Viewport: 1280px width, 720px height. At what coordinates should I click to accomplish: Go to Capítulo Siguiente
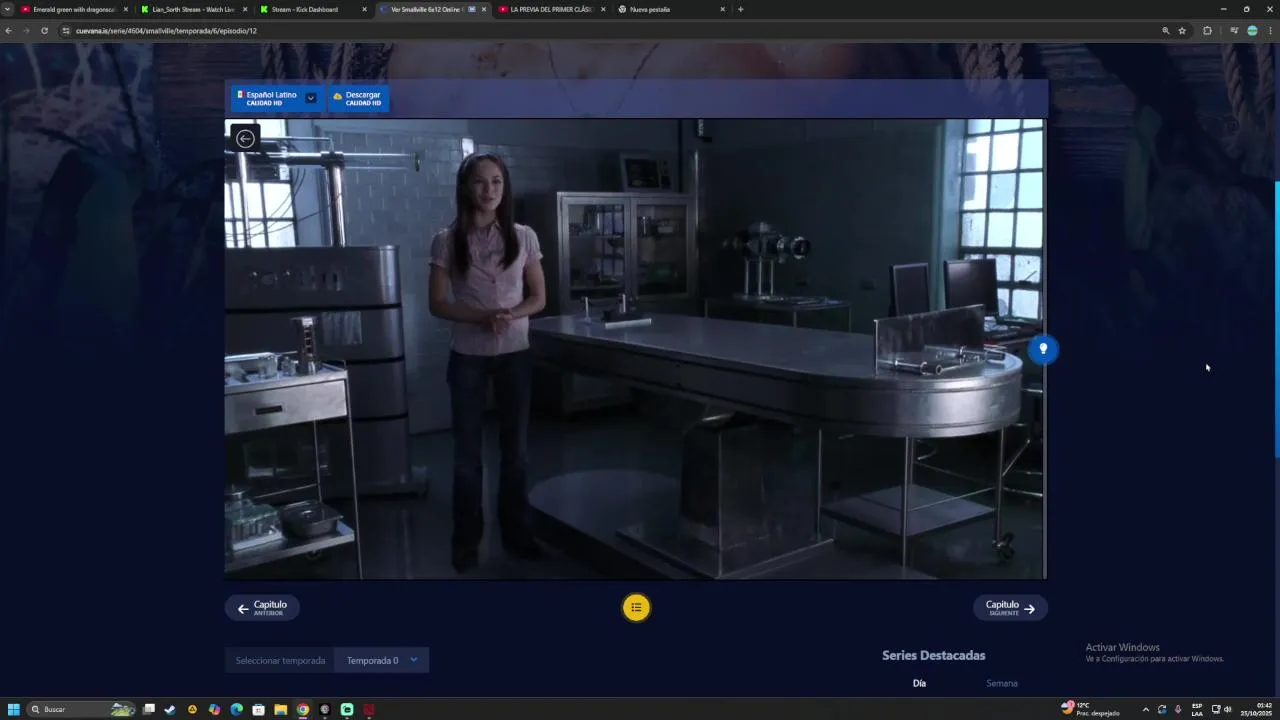point(1010,607)
